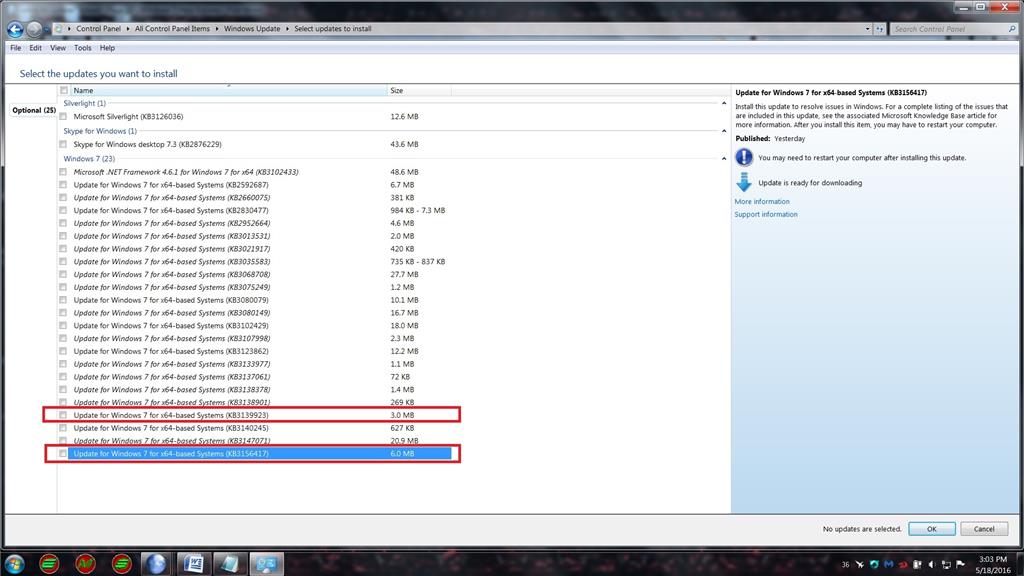Select the update row KB3013531

pos(260,236)
